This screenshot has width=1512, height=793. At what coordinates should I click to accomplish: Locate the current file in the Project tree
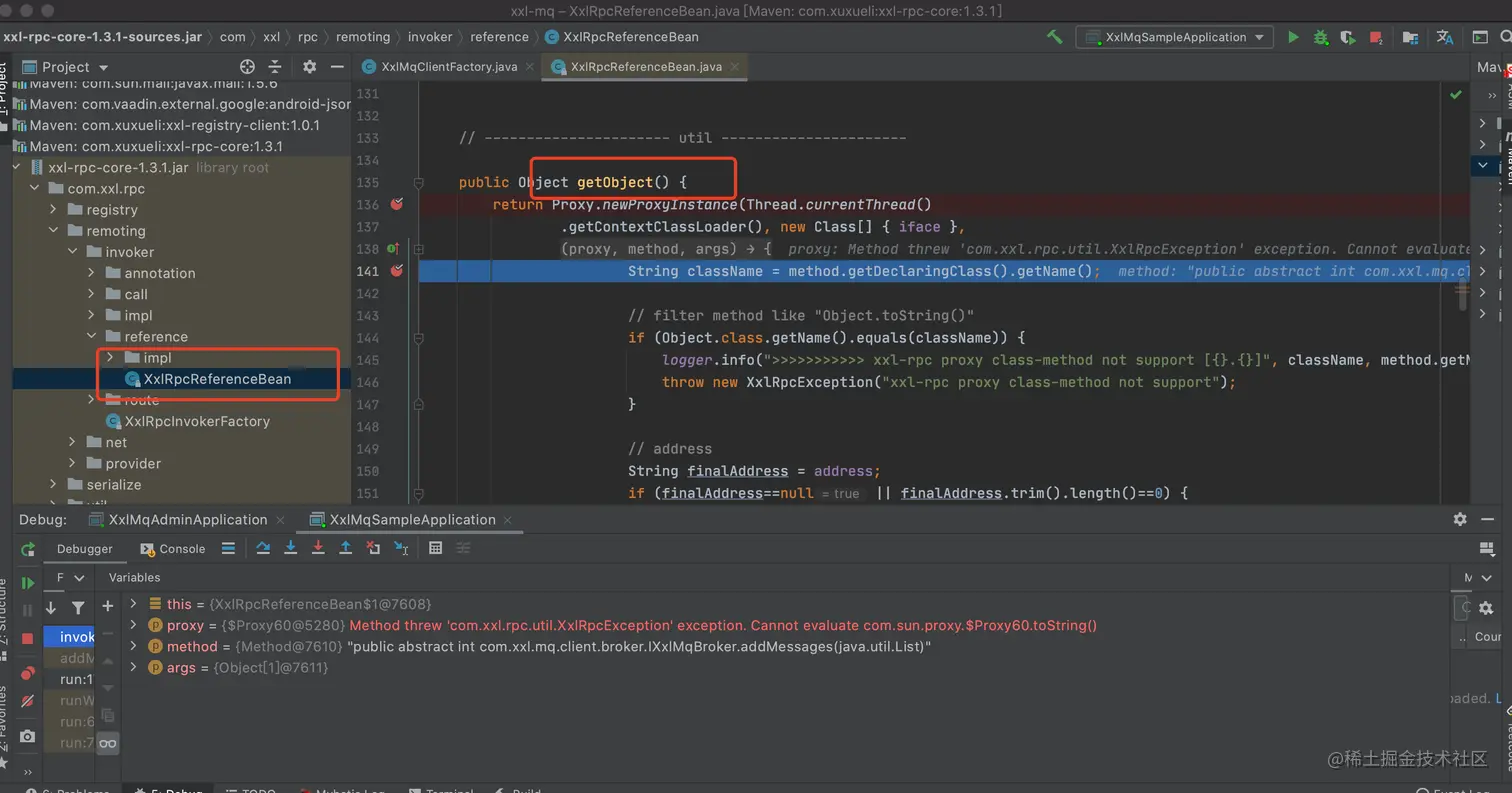248,67
